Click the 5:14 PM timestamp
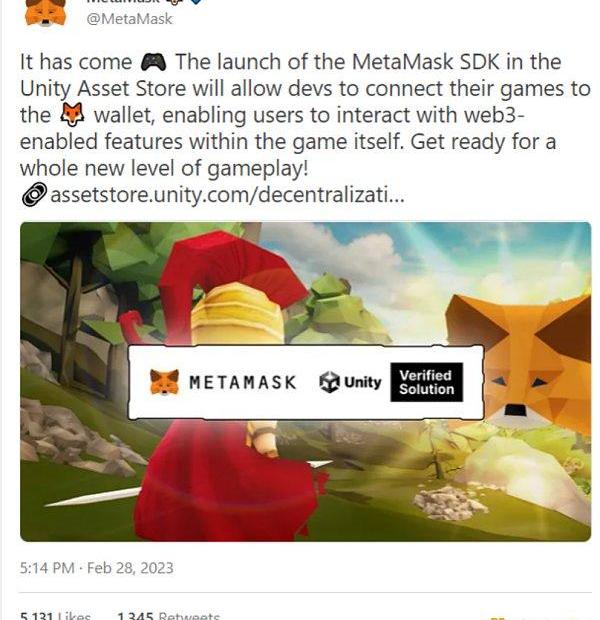600x620 pixels. pyautogui.click(x=47, y=568)
